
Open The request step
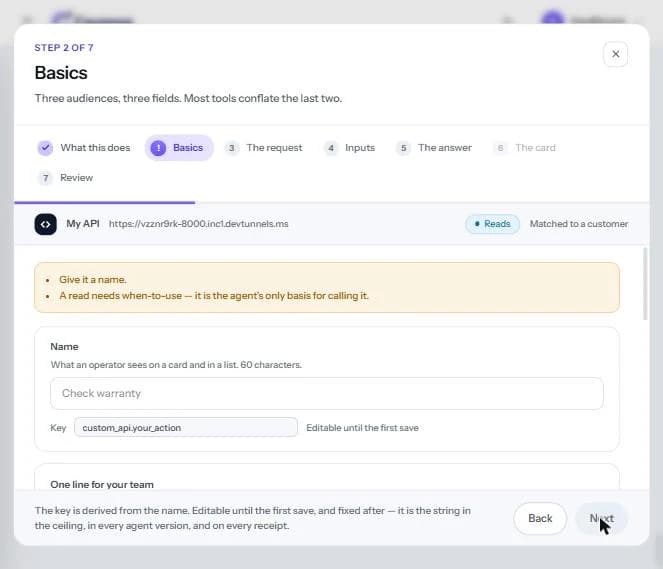pos(263,148)
